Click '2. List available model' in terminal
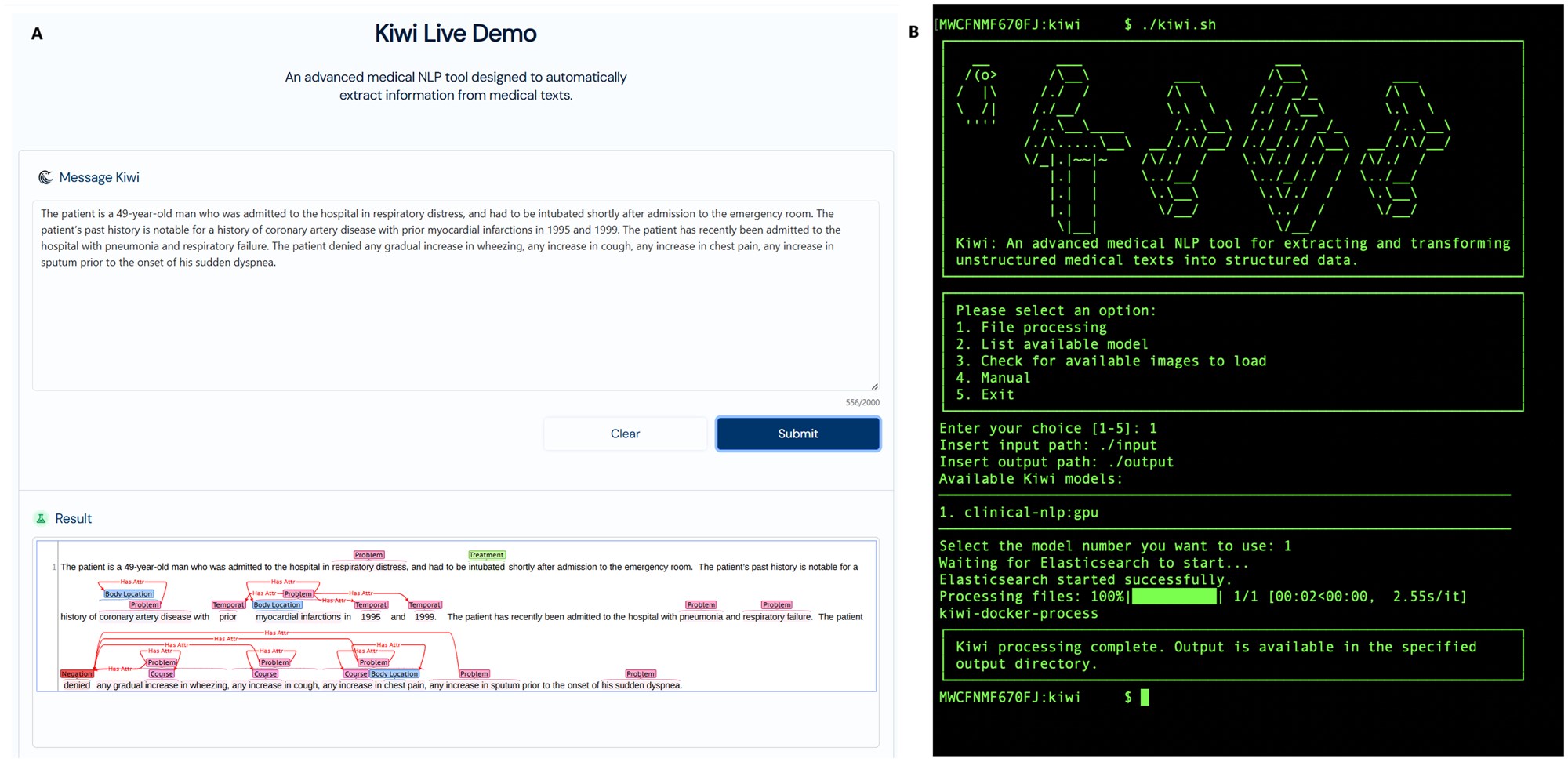Image resolution: width=1568 pixels, height=762 pixels. pyautogui.click(x=1052, y=344)
